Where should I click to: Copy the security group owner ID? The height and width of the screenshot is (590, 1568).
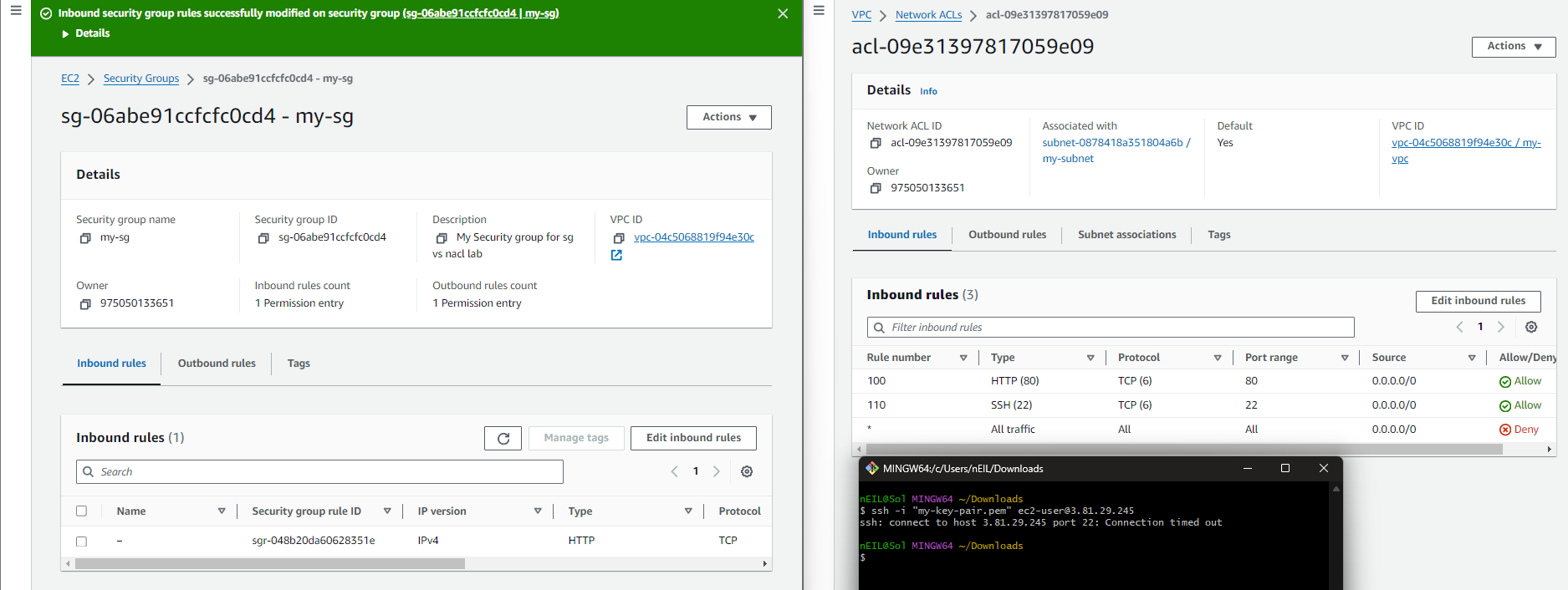85,304
